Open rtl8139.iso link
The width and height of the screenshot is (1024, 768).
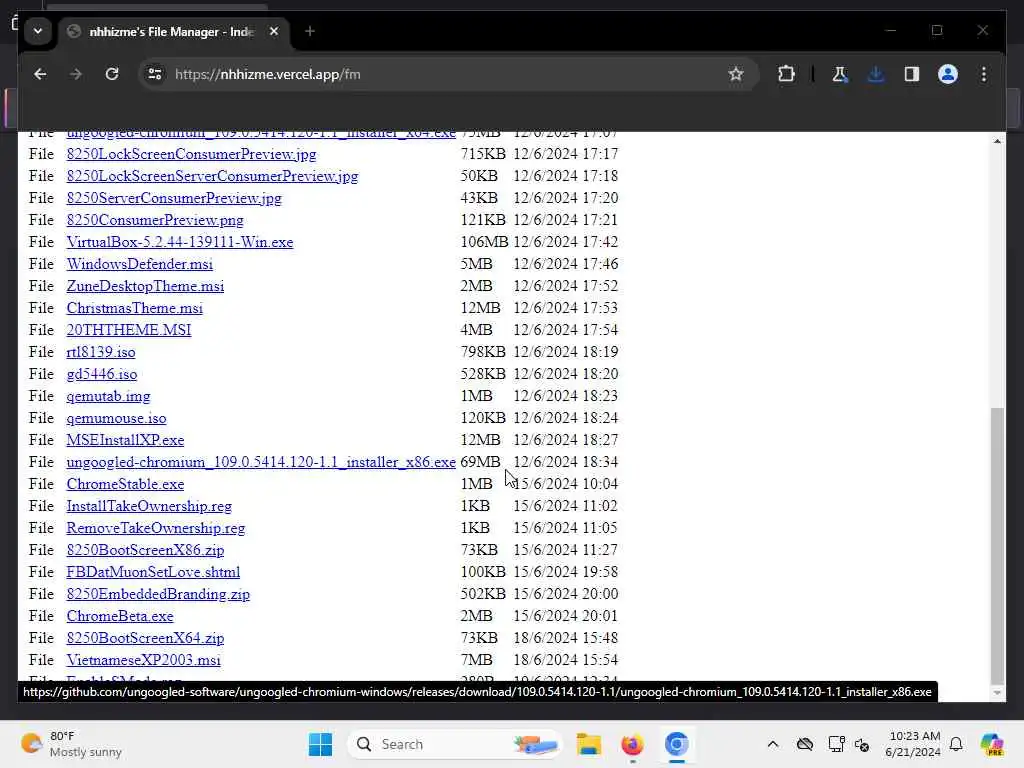click(101, 352)
